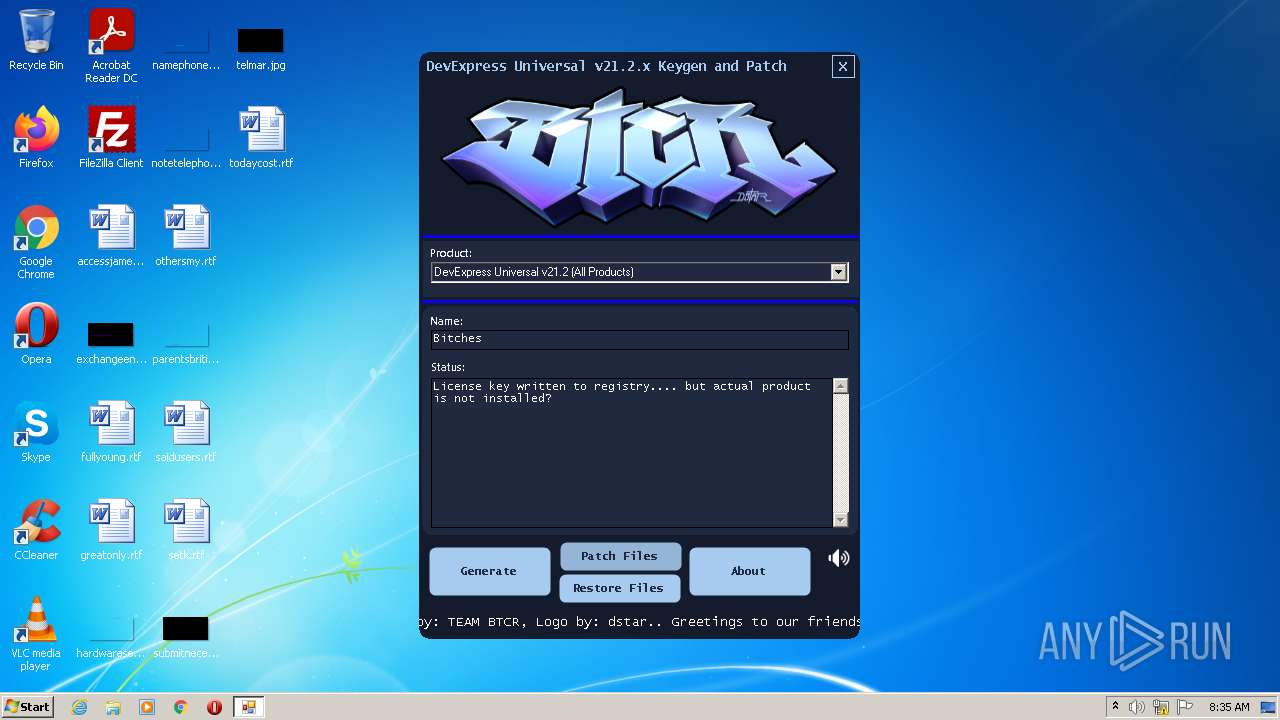Open Windows Explorer folder in taskbar
The image size is (1280, 720).
pyautogui.click(x=113, y=707)
